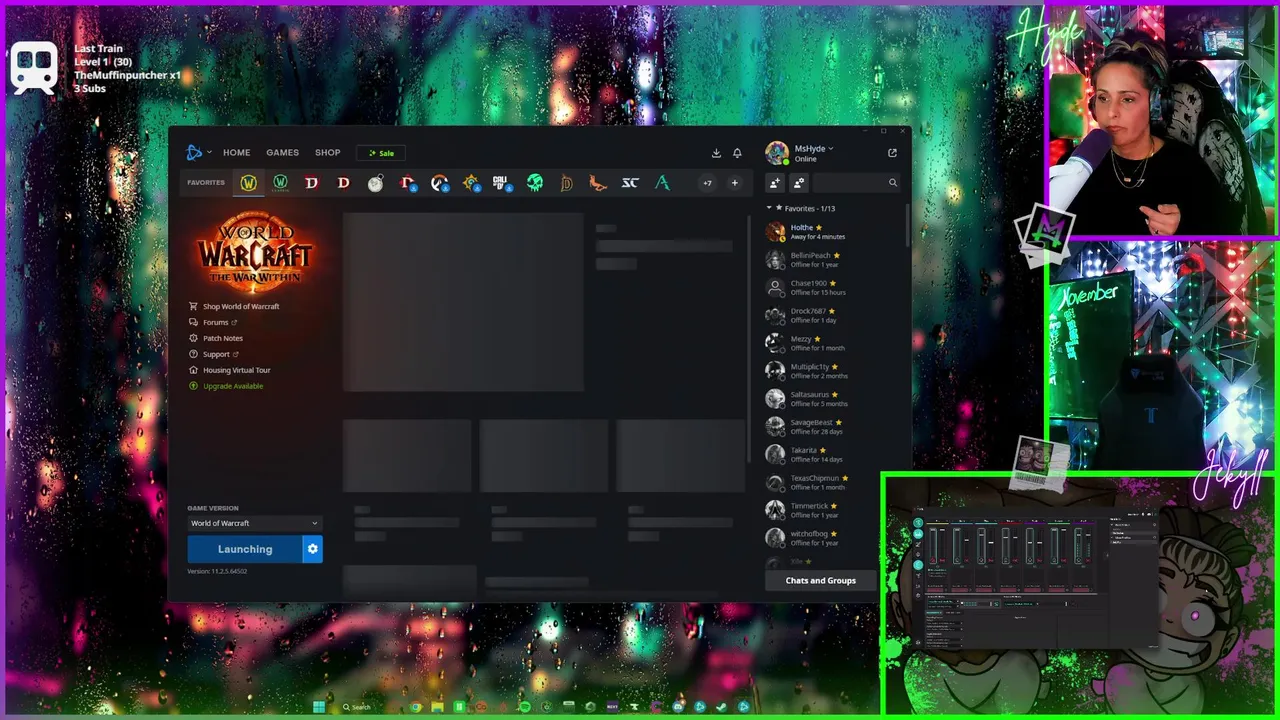The height and width of the screenshot is (720, 1280).
Task: Open Chats and Groups
Action: 820,580
